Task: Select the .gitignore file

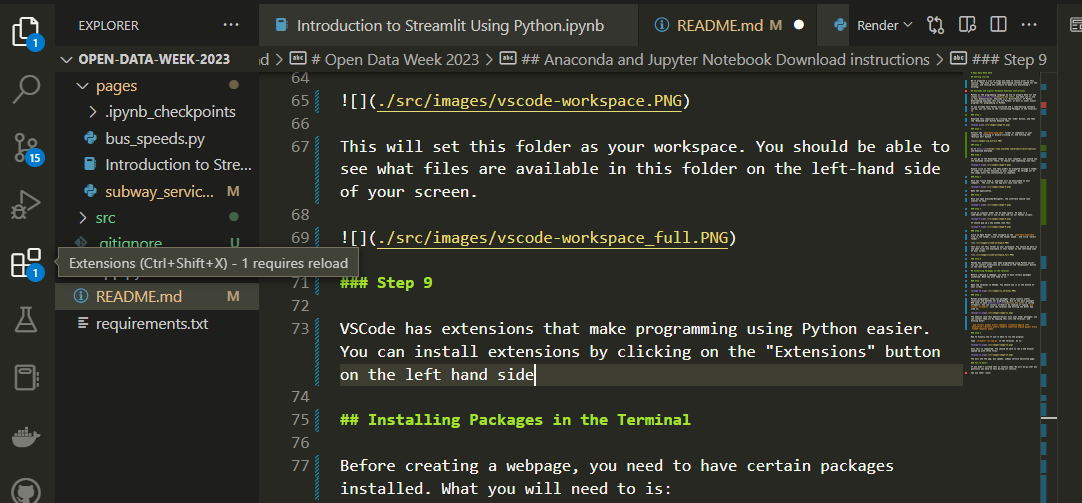Action: (157, 243)
